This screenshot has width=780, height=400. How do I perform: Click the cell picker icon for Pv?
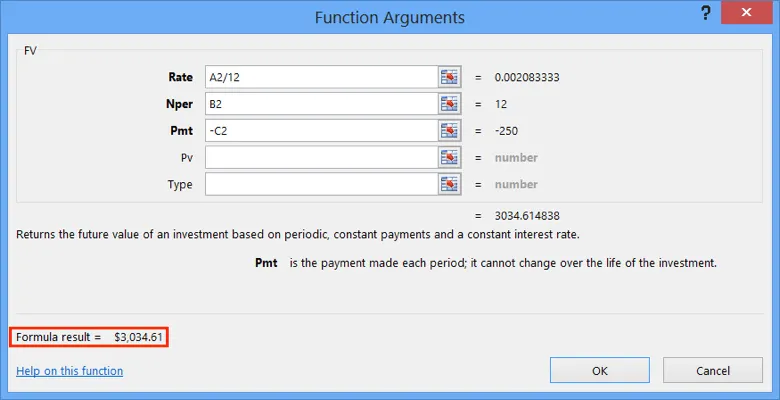(448, 157)
